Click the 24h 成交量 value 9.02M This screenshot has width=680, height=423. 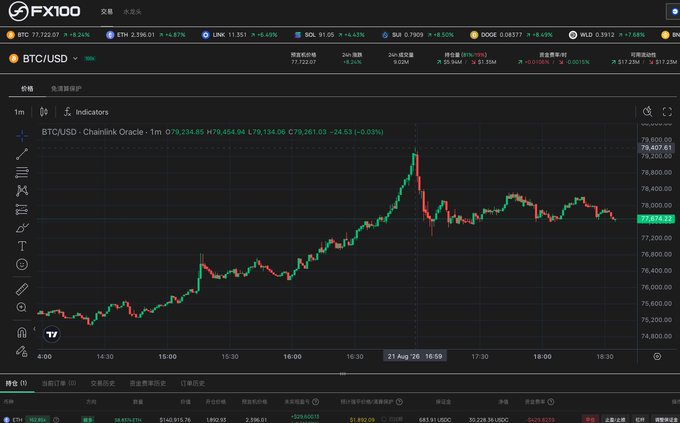coord(401,62)
